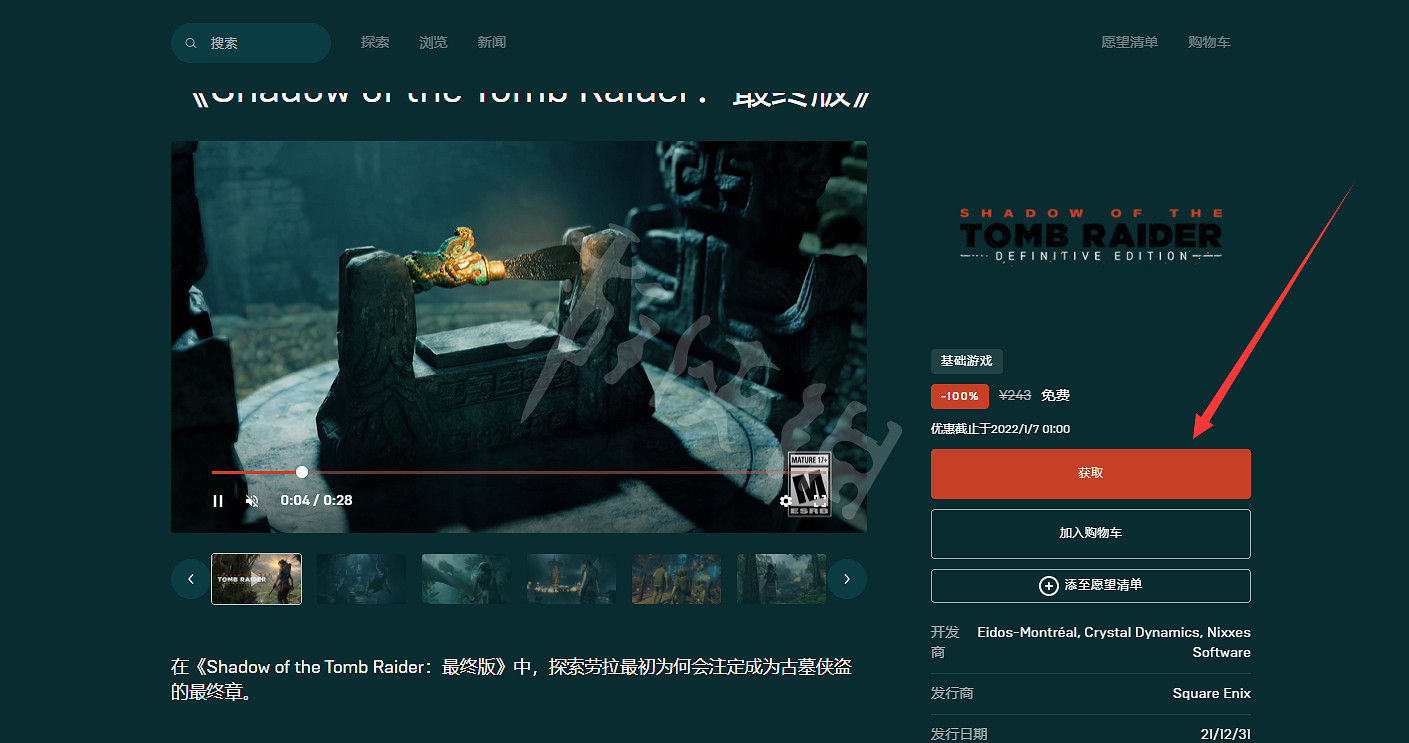
Task: Pause the trailer video
Action: pos(218,501)
